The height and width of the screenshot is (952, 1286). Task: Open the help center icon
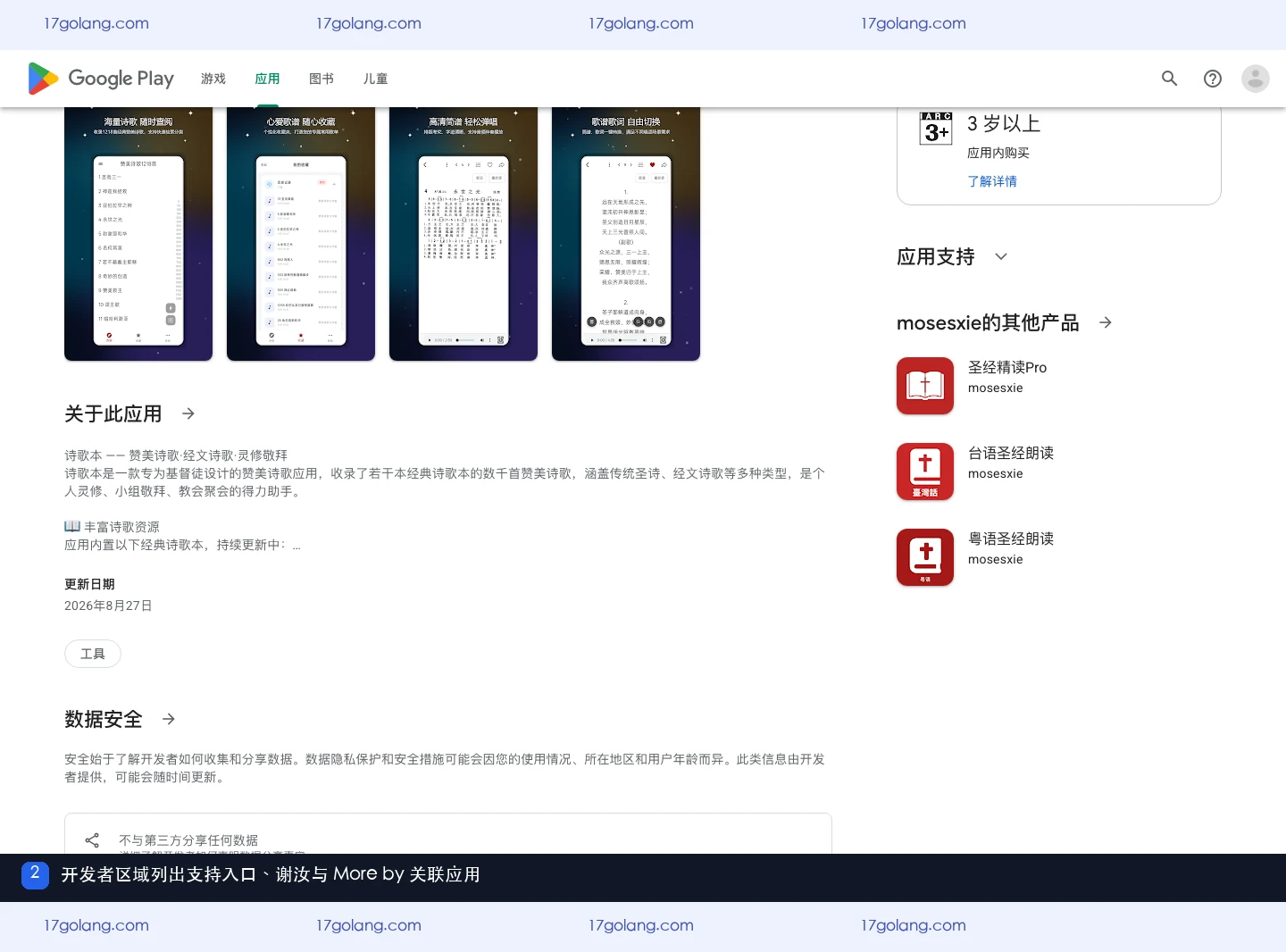(1212, 79)
